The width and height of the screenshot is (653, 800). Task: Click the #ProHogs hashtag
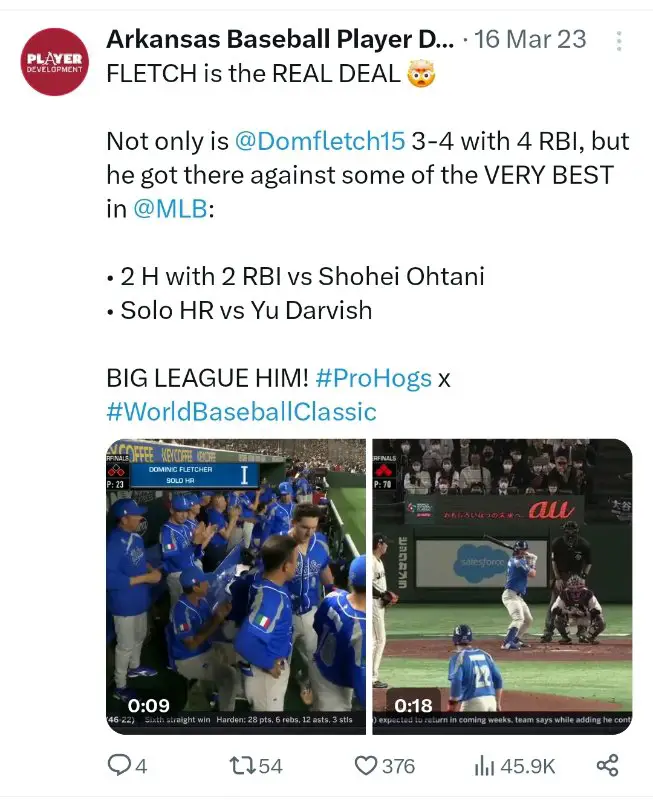point(373,379)
